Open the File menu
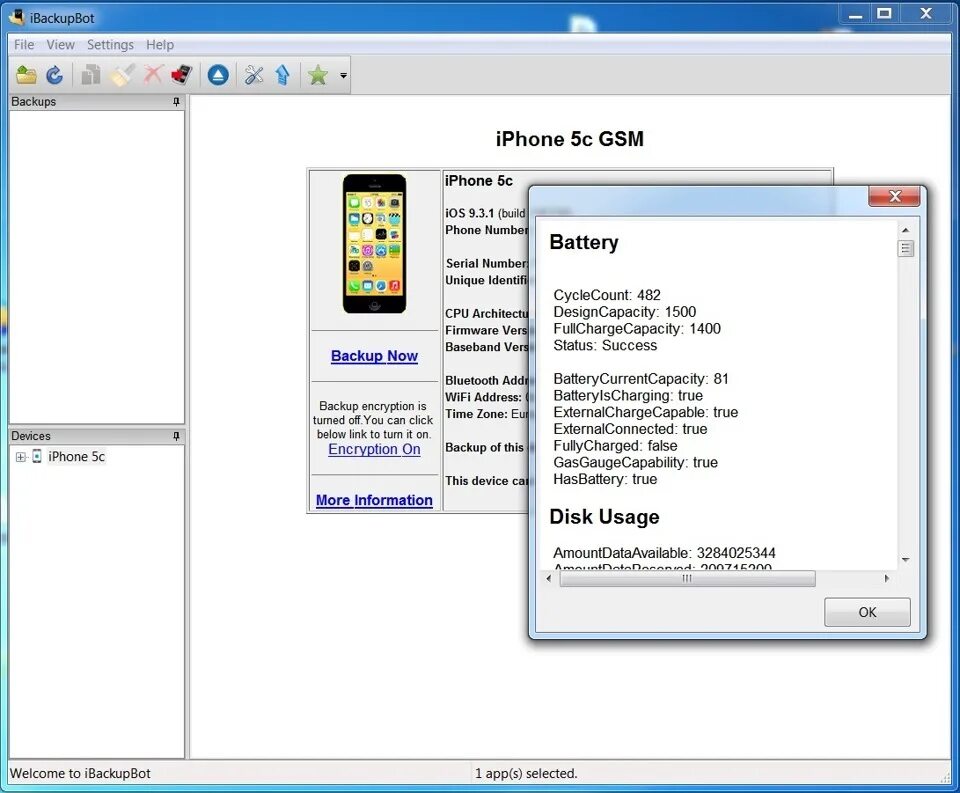Screen dimensions: 960x793 pos(24,45)
